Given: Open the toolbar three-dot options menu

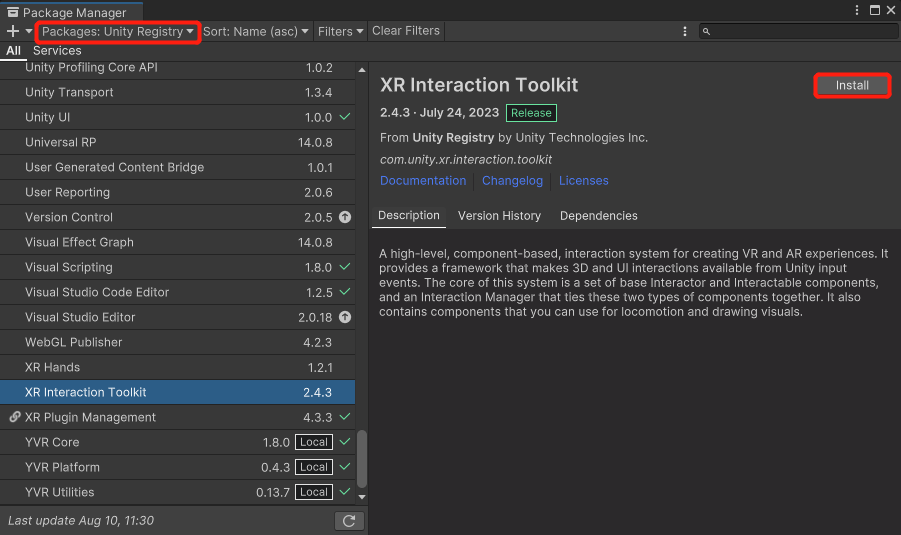Looking at the screenshot, I should point(684,32).
